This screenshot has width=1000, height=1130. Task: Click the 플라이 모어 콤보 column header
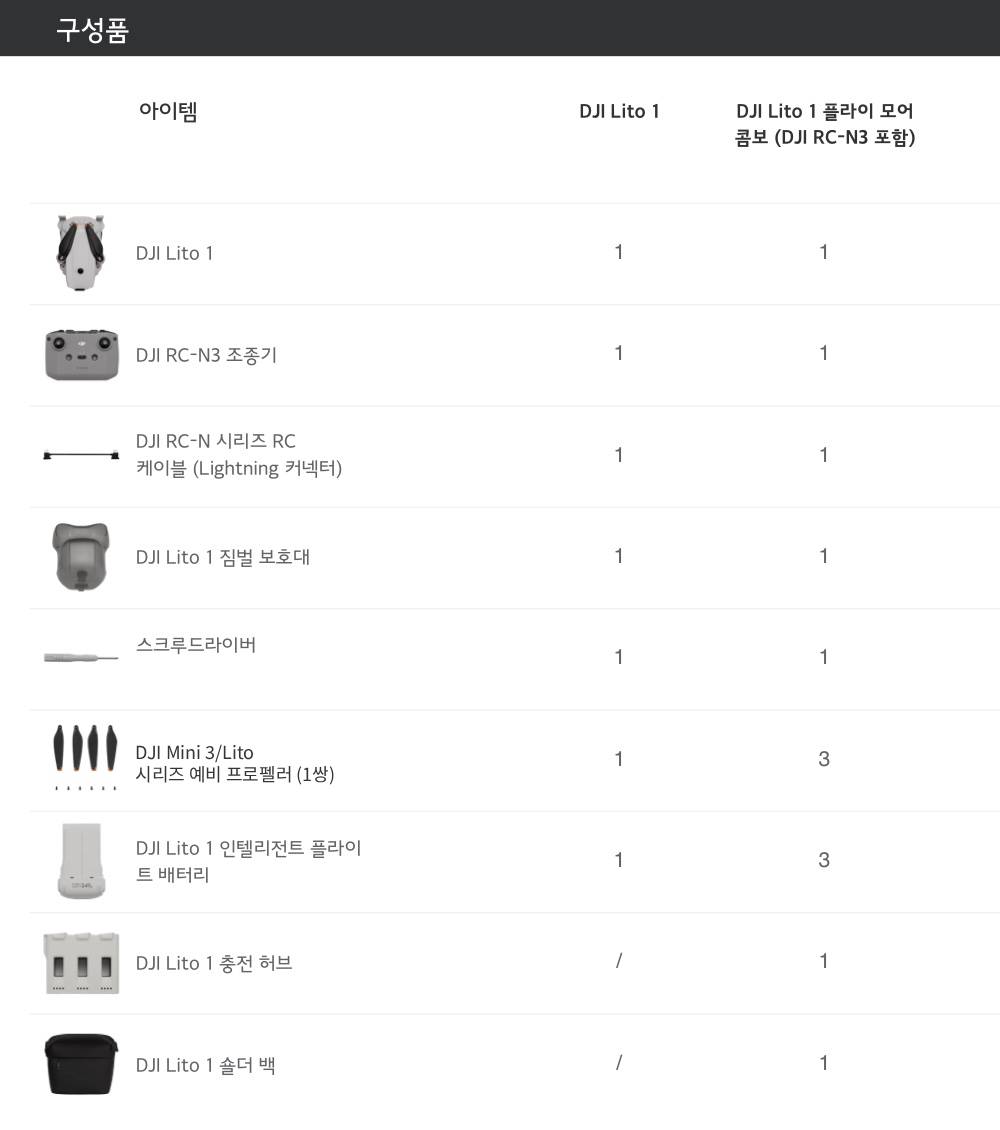(x=824, y=124)
